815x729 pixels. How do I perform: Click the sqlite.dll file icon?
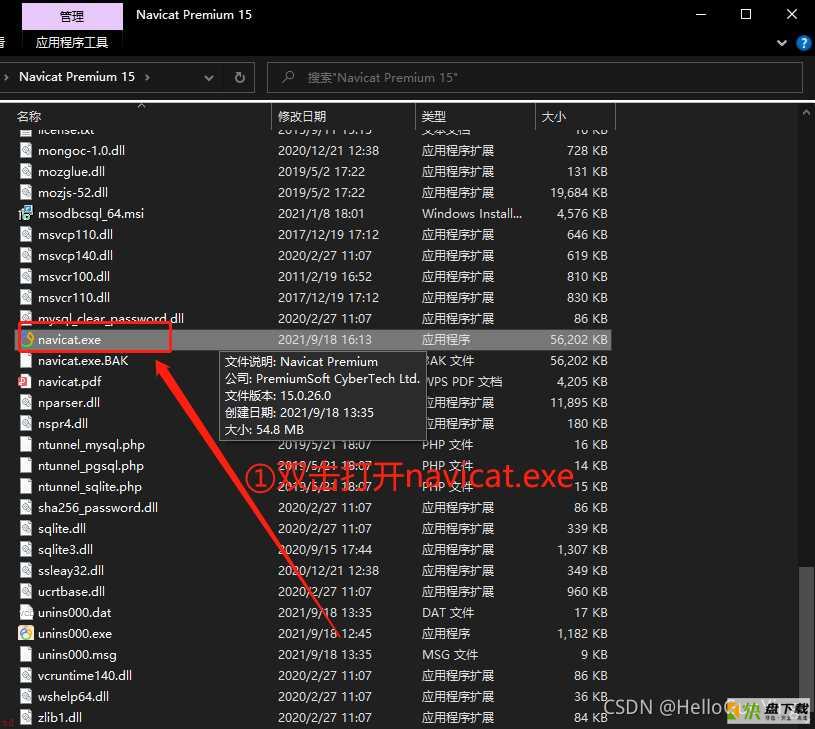pos(25,528)
